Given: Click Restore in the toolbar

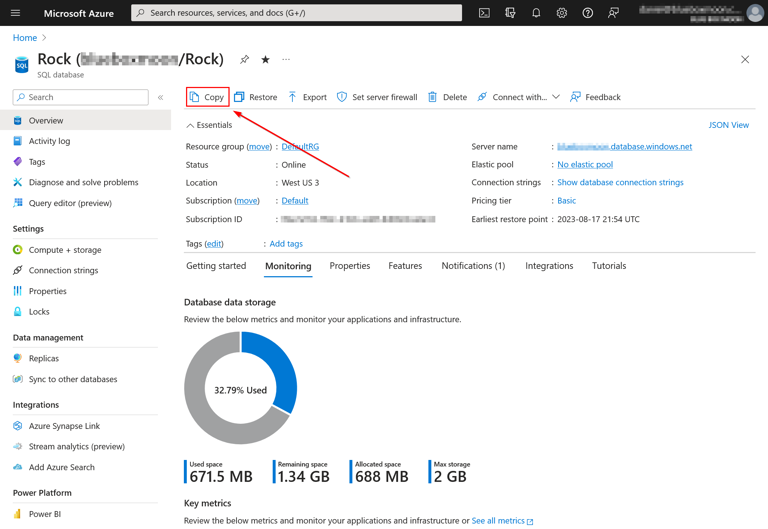Looking at the screenshot, I should (256, 97).
